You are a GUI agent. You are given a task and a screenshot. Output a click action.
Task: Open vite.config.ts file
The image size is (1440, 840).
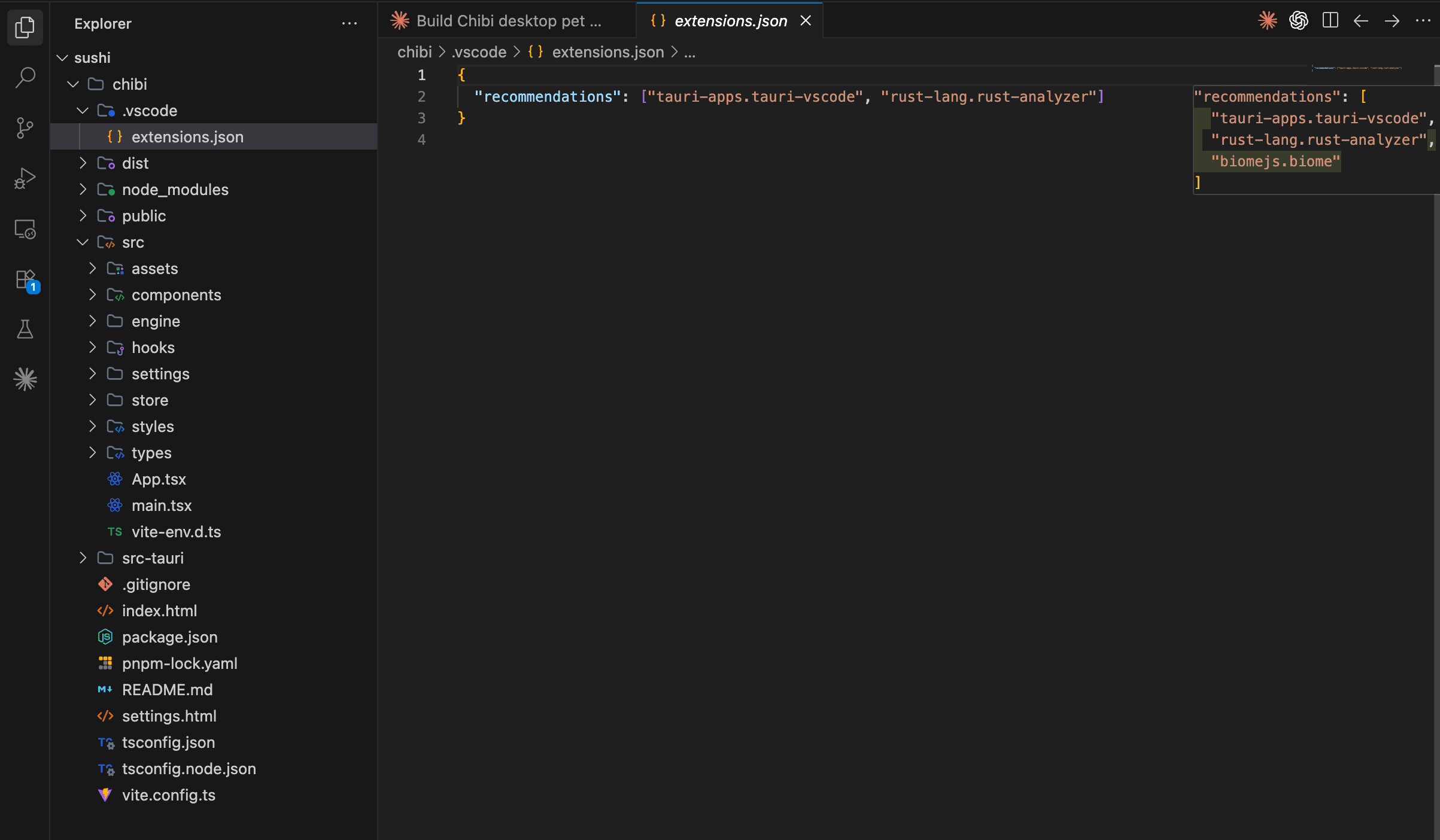(x=214, y=795)
